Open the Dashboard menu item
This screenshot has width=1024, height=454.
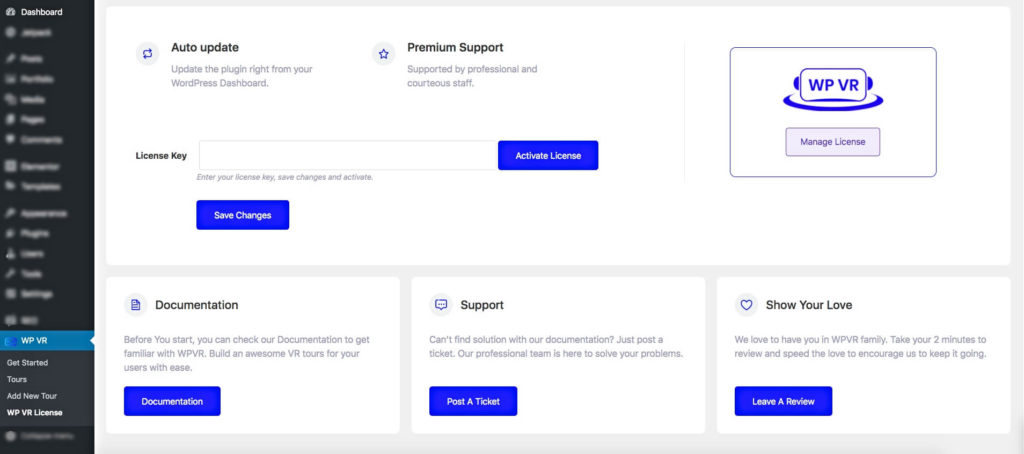[x=41, y=12]
